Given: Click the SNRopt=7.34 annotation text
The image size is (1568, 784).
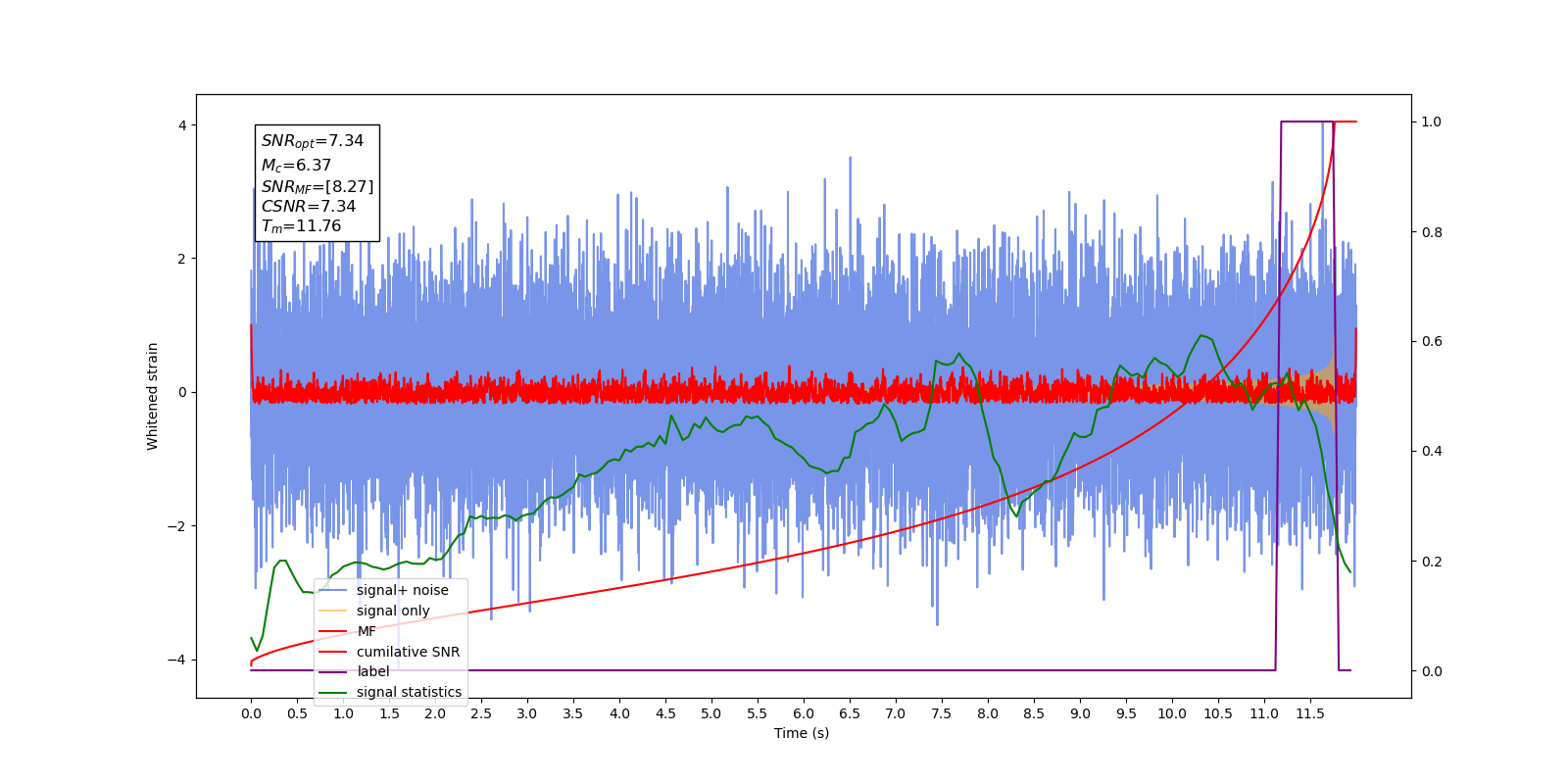Looking at the screenshot, I should point(313,141).
